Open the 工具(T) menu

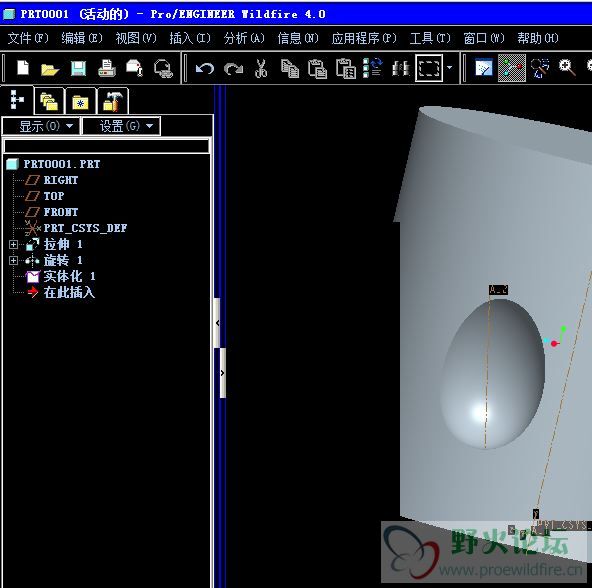pyautogui.click(x=430, y=38)
